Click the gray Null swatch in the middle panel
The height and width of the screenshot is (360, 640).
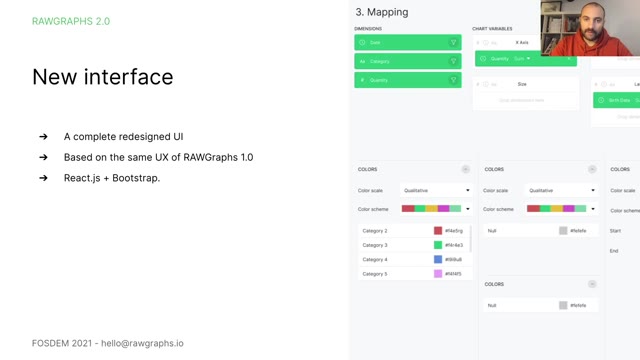[x=563, y=231]
